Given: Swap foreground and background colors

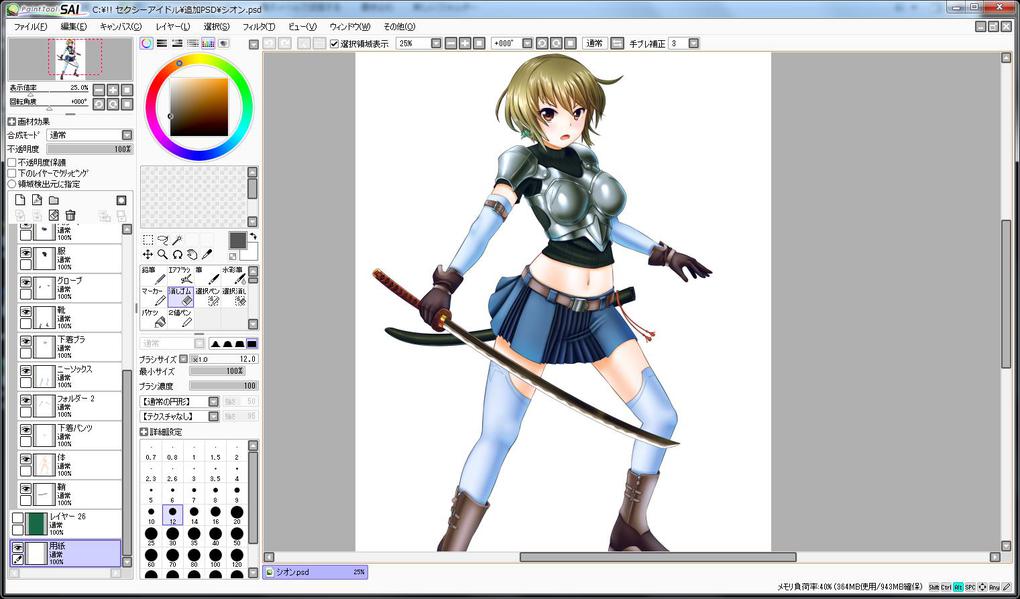Looking at the screenshot, I should (253, 236).
